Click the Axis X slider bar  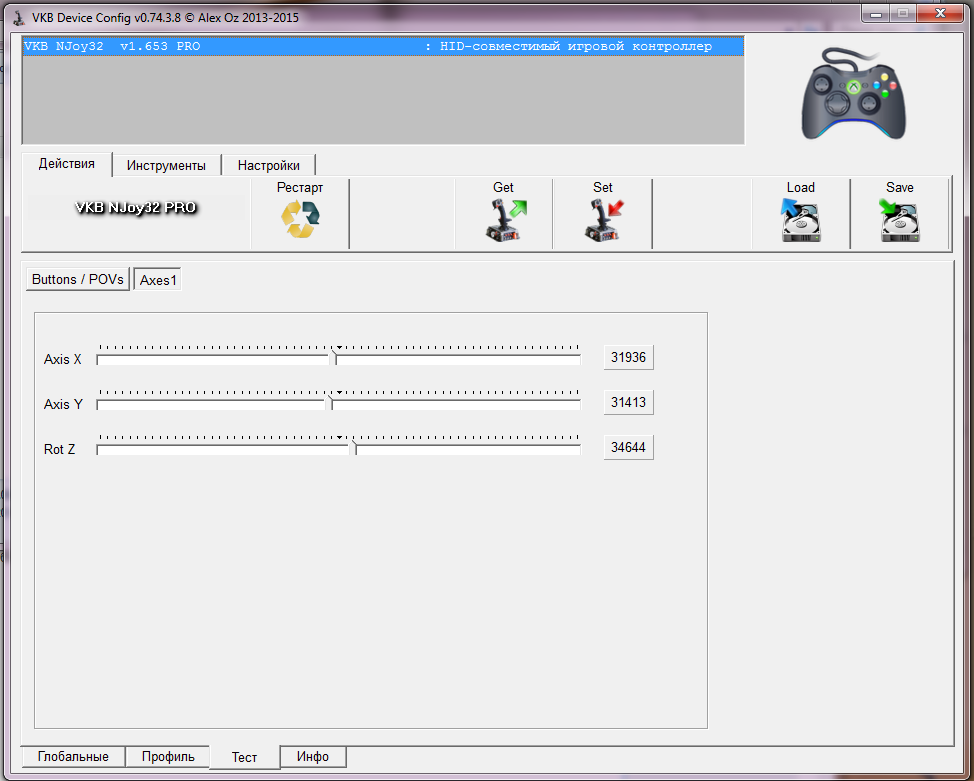[x=339, y=359]
